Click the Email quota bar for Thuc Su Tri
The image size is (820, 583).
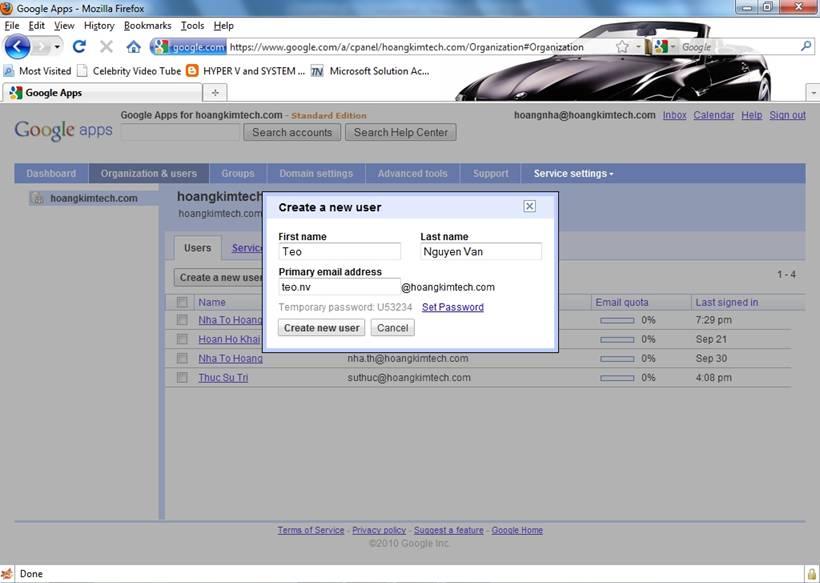(617, 378)
